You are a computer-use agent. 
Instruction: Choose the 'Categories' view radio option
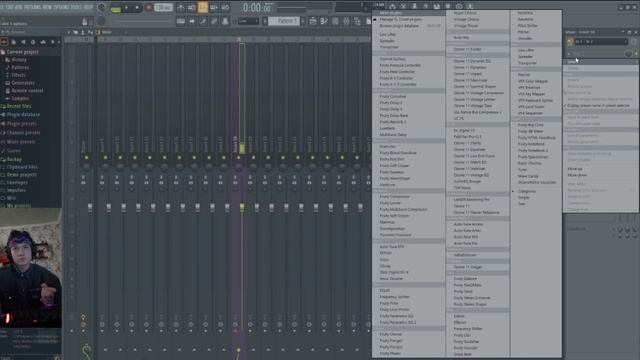click(527, 191)
